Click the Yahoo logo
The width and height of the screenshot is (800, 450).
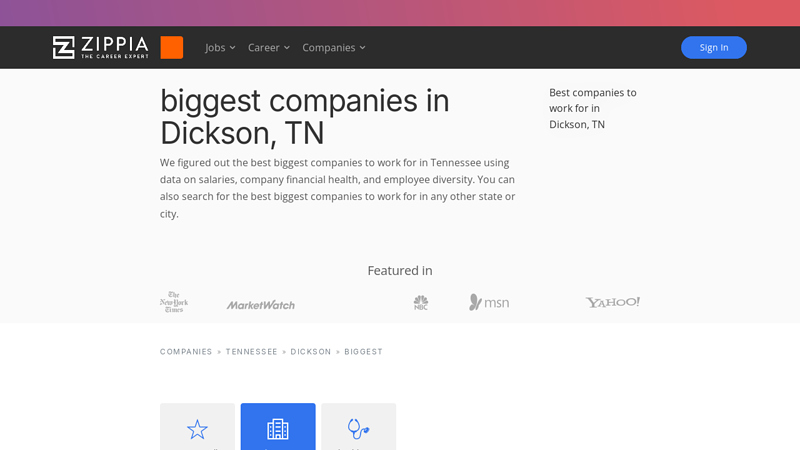[612, 302]
